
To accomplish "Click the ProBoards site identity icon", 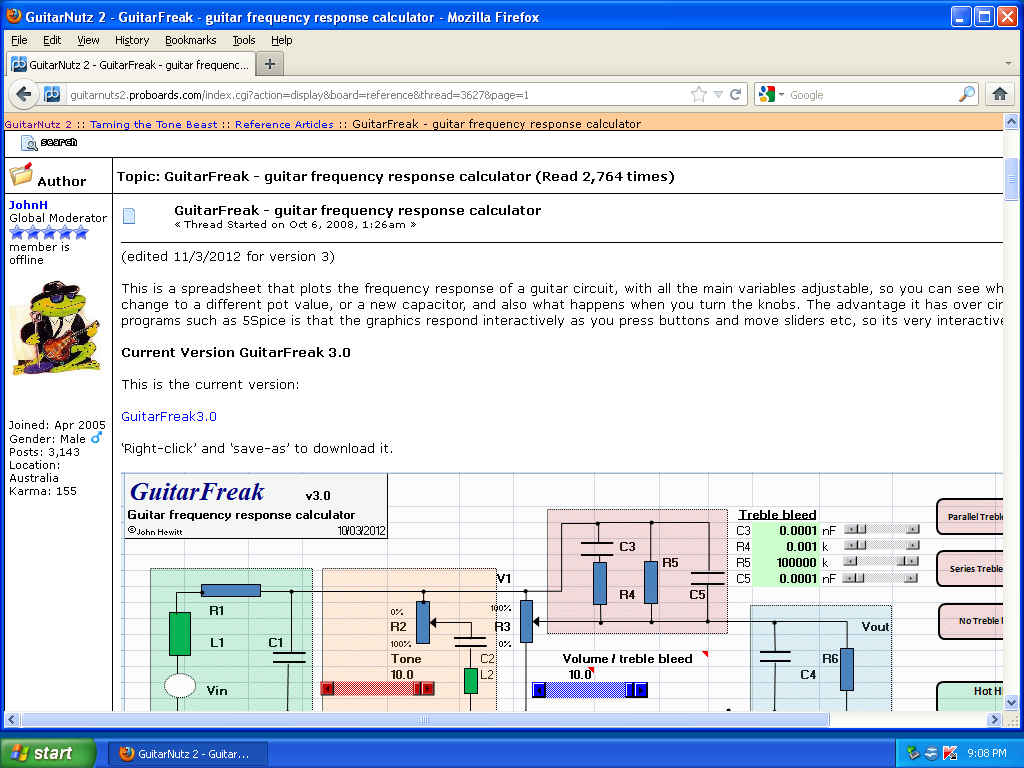I will [x=52, y=95].
